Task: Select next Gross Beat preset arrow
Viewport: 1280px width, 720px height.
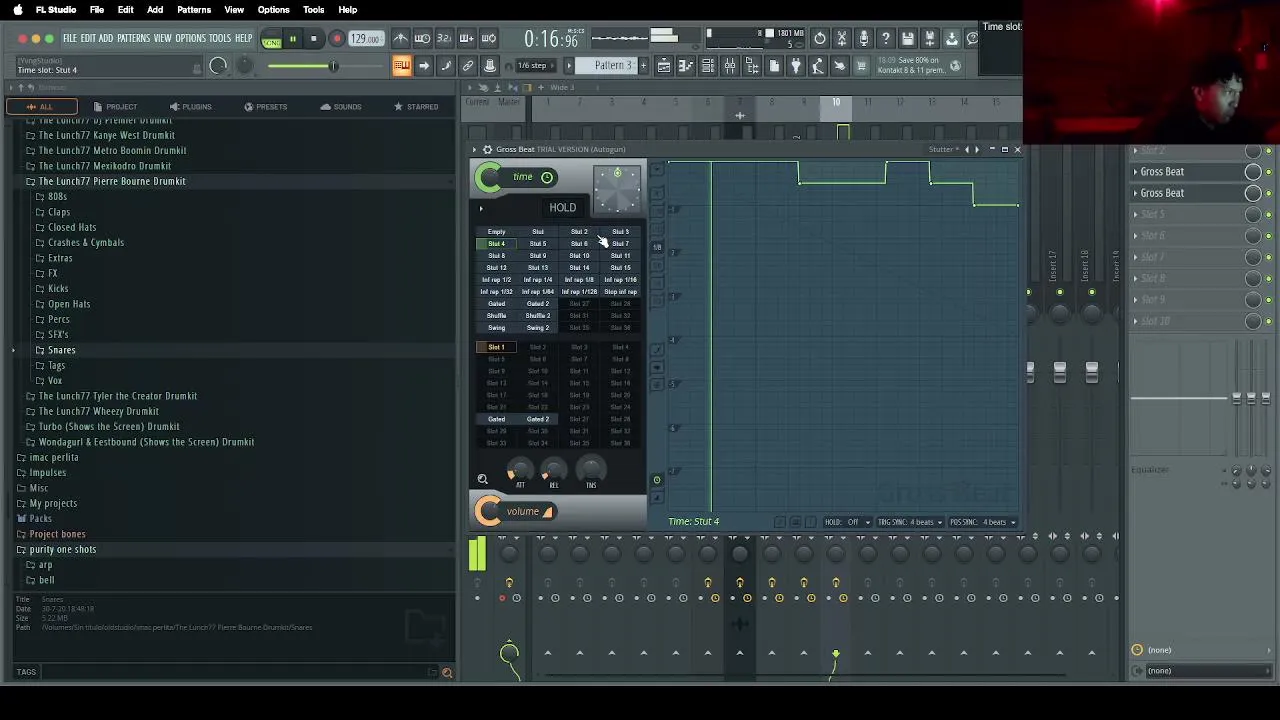Action: (978, 149)
